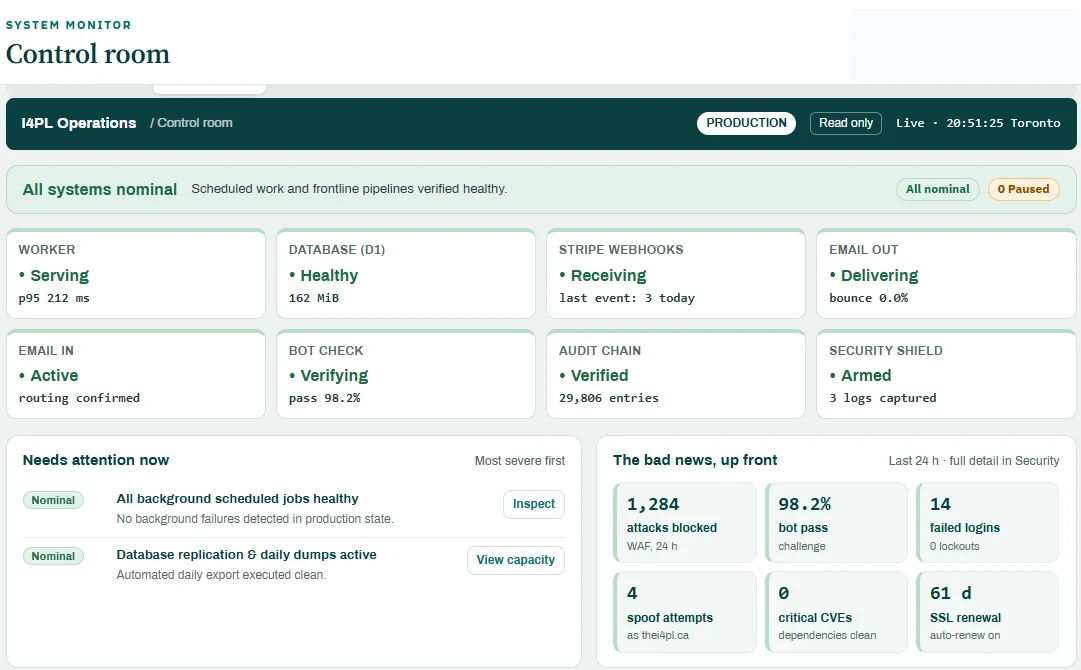Click the 0 Paused pill
1081x670 pixels.
pyautogui.click(x=1023, y=189)
